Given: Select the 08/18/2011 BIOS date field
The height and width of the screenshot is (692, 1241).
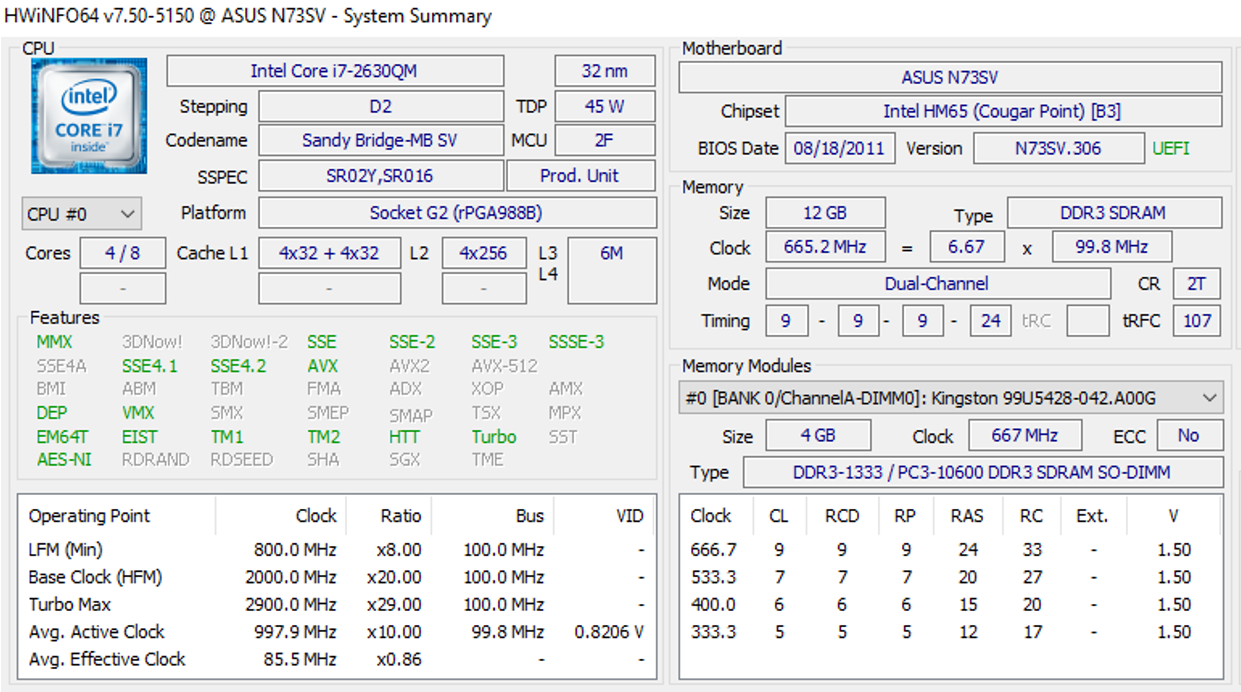Looking at the screenshot, I should pos(839,148).
